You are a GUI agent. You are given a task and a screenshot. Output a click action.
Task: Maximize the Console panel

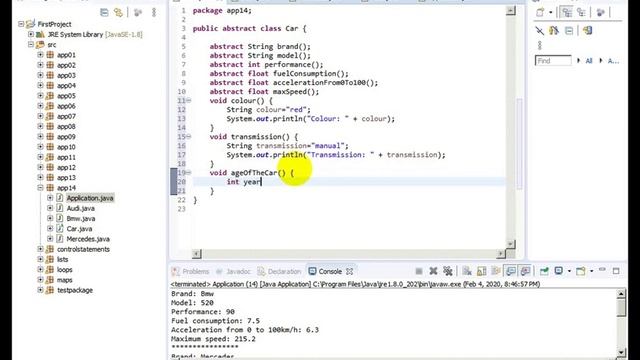tap(616, 271)
